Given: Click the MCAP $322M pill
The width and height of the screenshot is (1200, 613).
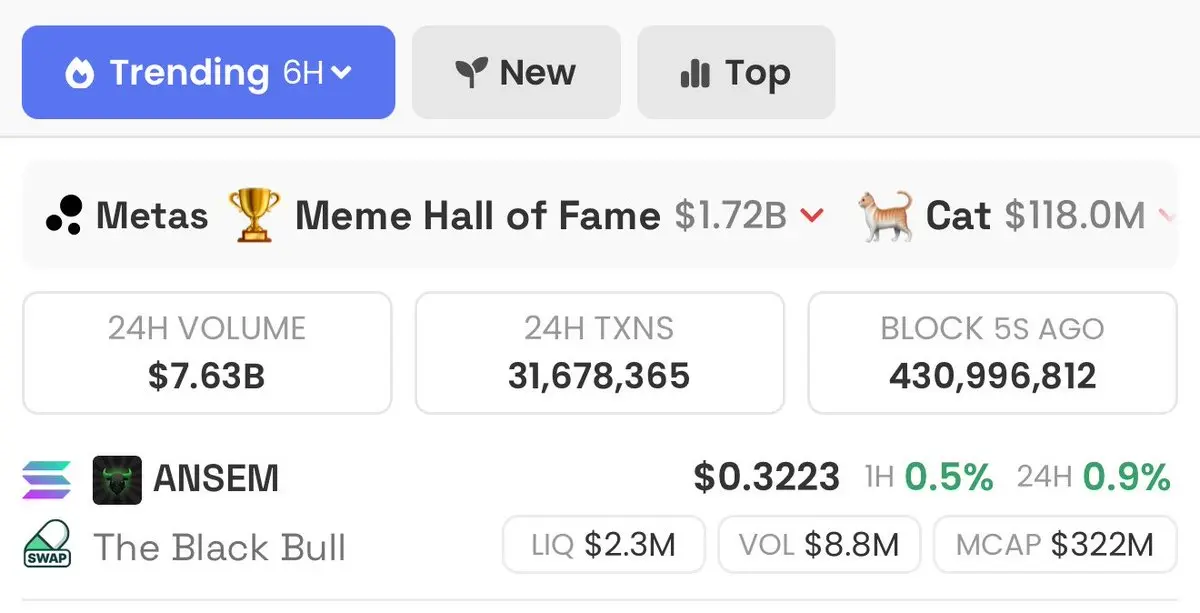Looking at the screenshot, I should 1055,545.
